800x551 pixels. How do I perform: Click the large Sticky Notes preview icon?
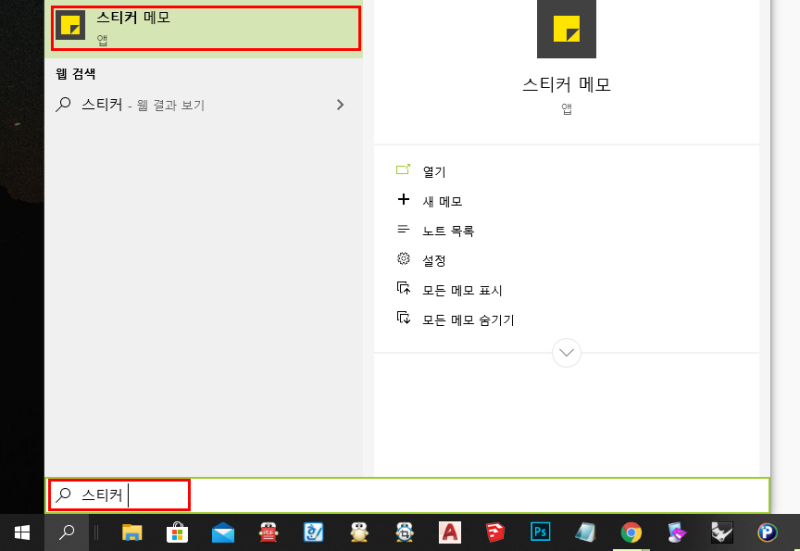pos(566,28)
